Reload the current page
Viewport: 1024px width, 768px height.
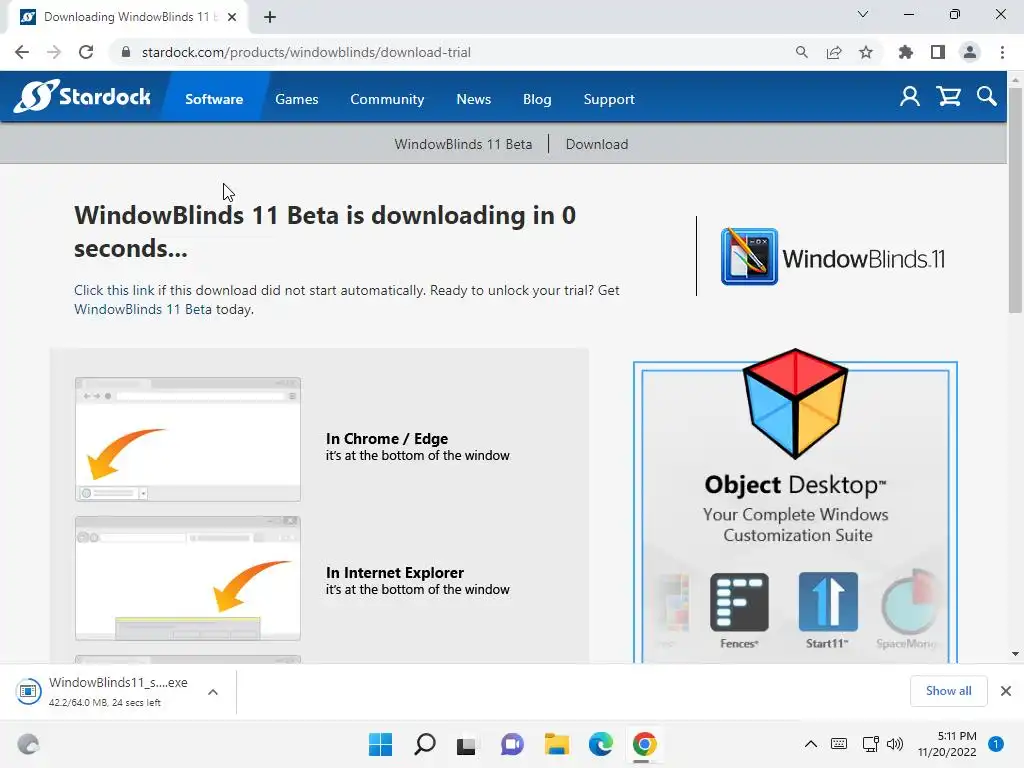coord(86,52)
